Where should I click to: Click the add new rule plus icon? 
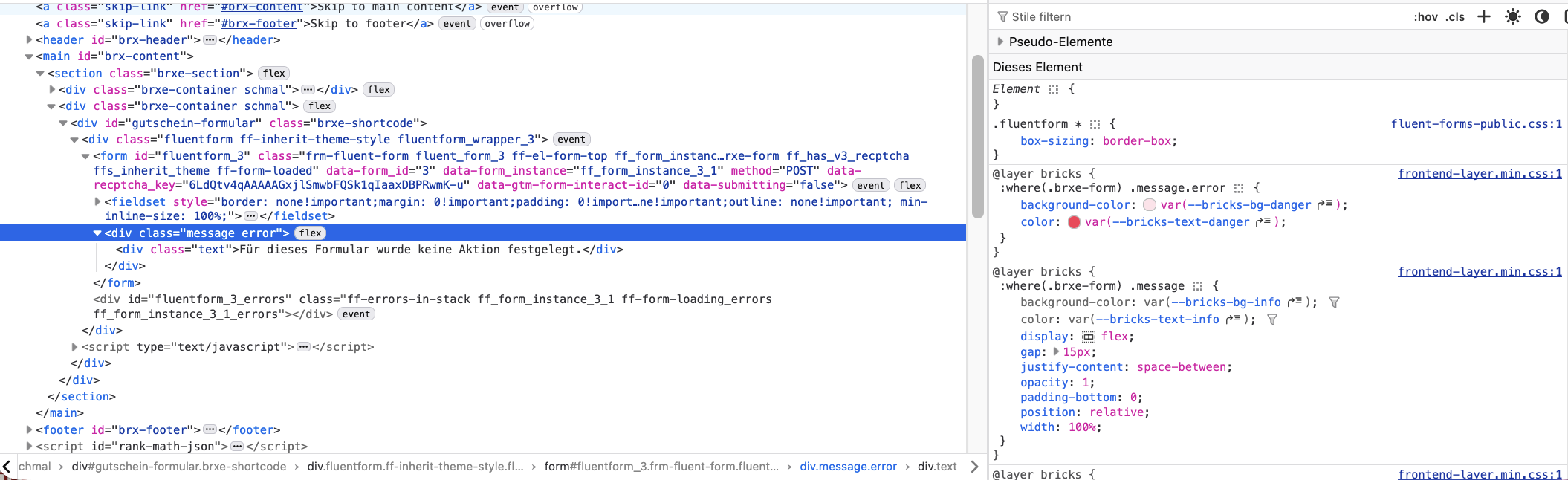(x=1484, y=16)
